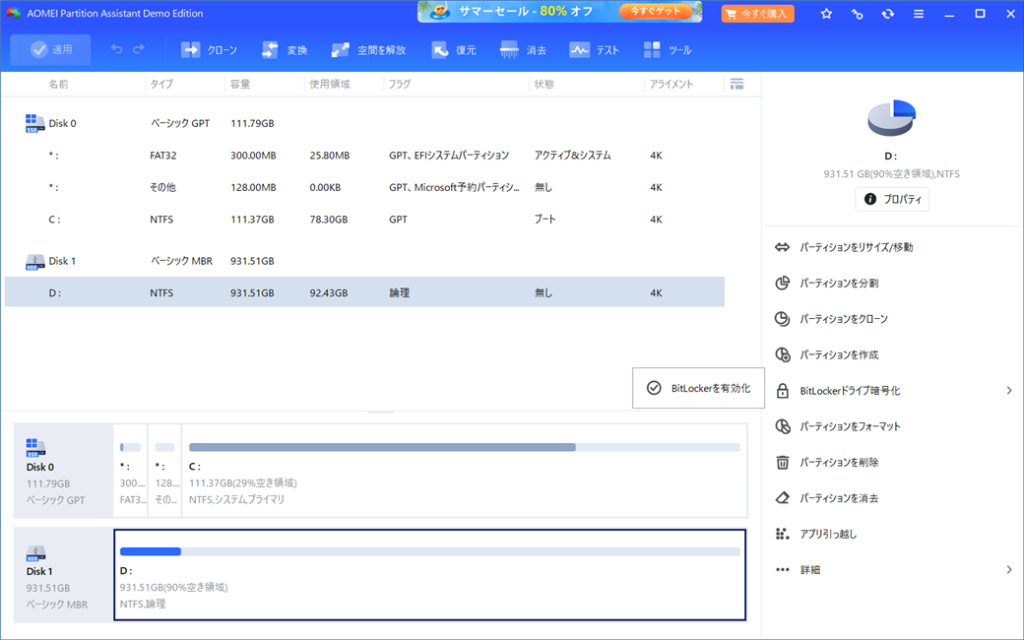Select the Microsoft reserved partition row

pos(364,187)
